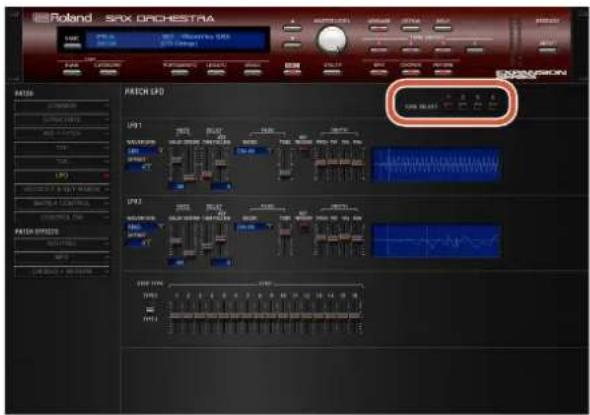This screenshot has height=415, width=590.
Task: Toggle Tone Switch 3 in top panel
Action: point(442,50)
